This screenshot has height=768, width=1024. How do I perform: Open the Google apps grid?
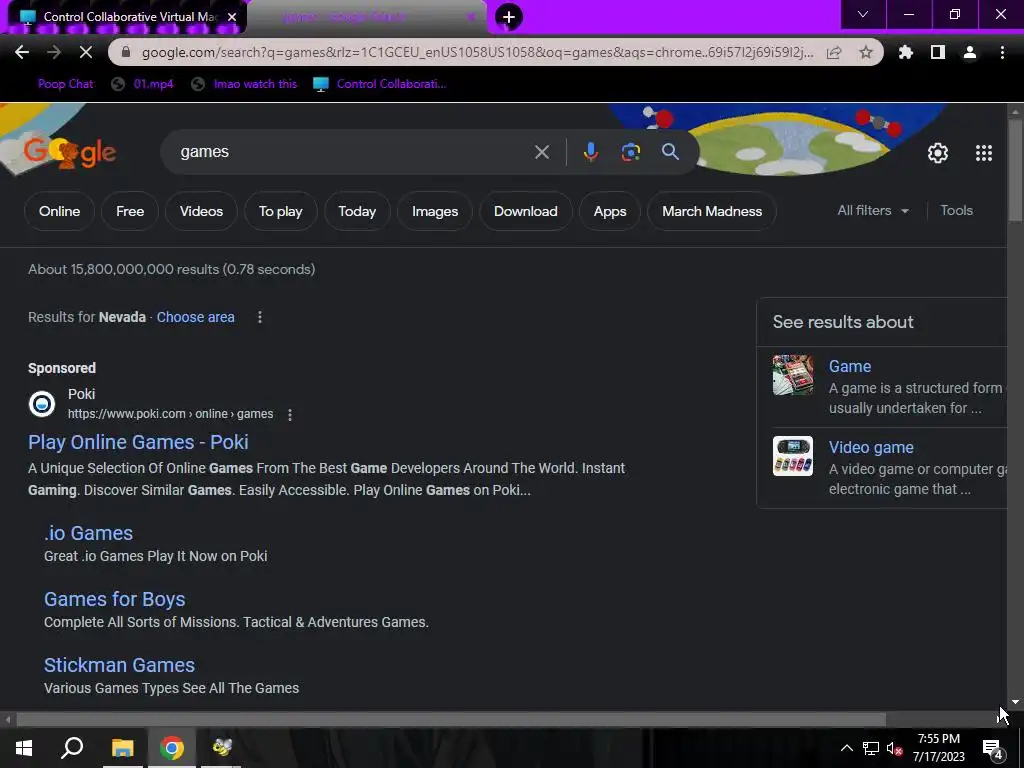click(x=984, y=153)
